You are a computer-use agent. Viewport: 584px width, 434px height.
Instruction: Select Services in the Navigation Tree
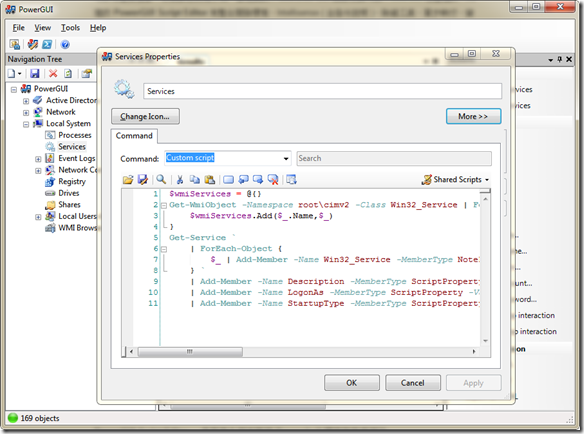[x=72, y=147]
